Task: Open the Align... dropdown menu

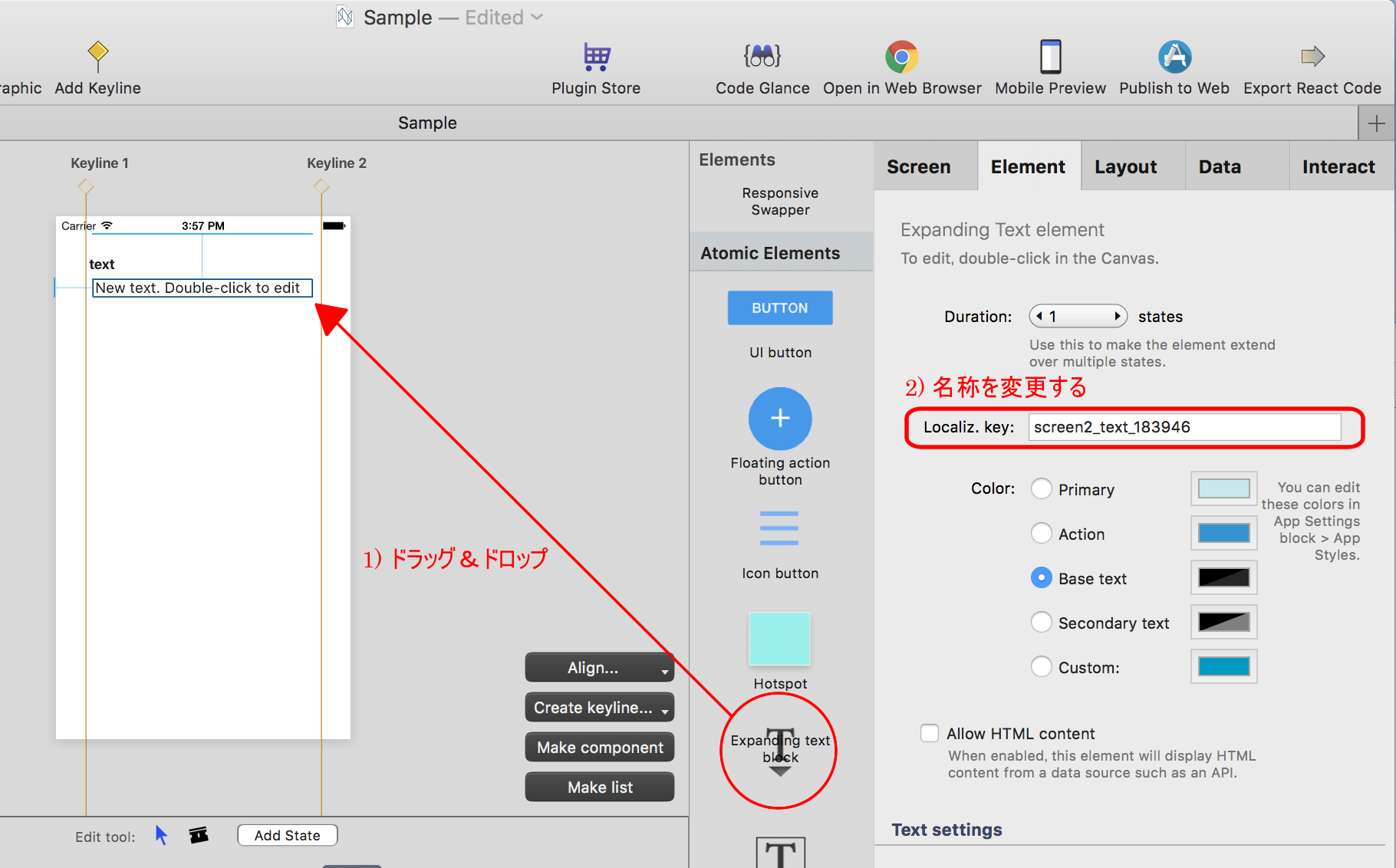Action: 599,668
